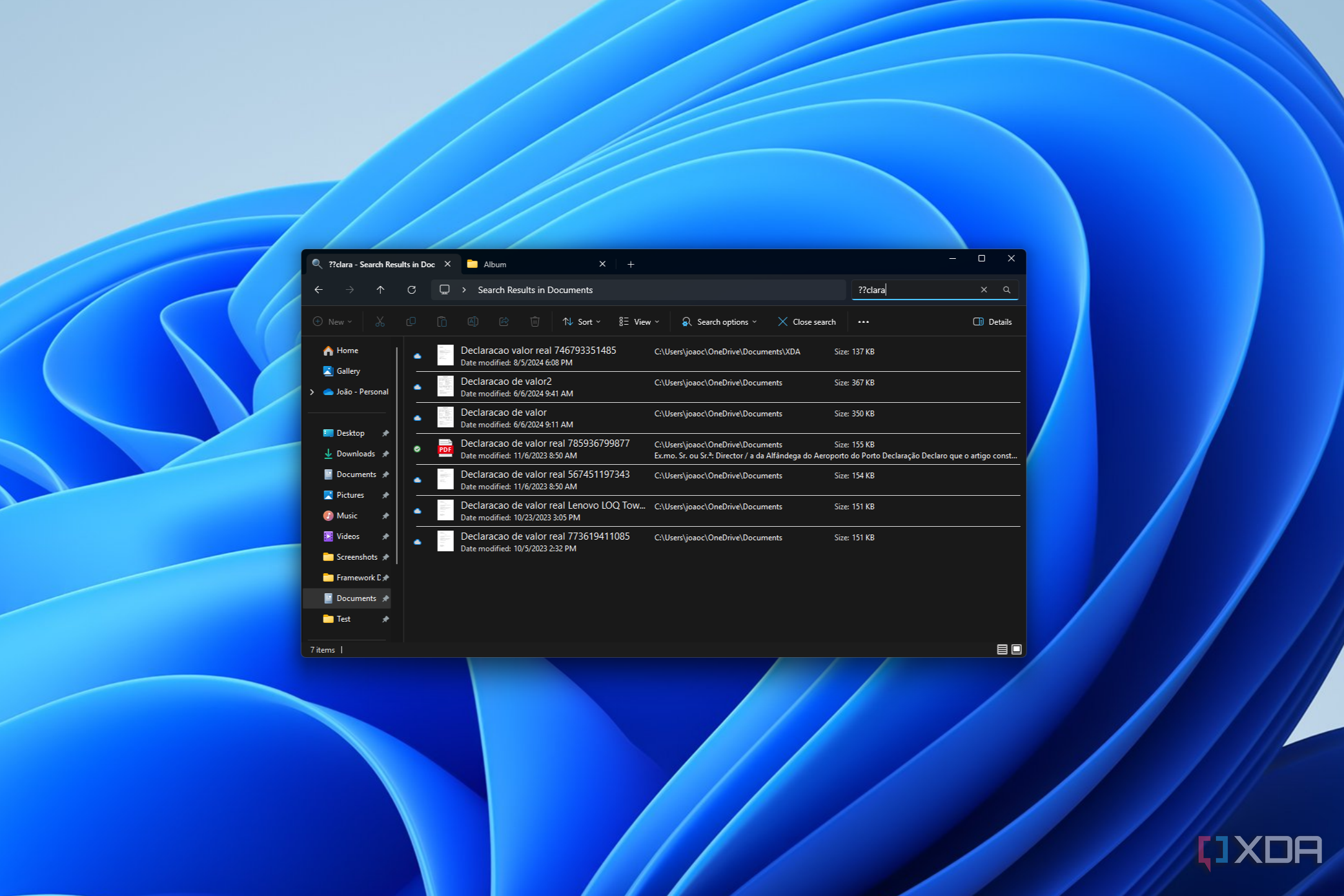The image size is (1344, 896).
Task: Refresh the search results
Action: pos(411,290)
